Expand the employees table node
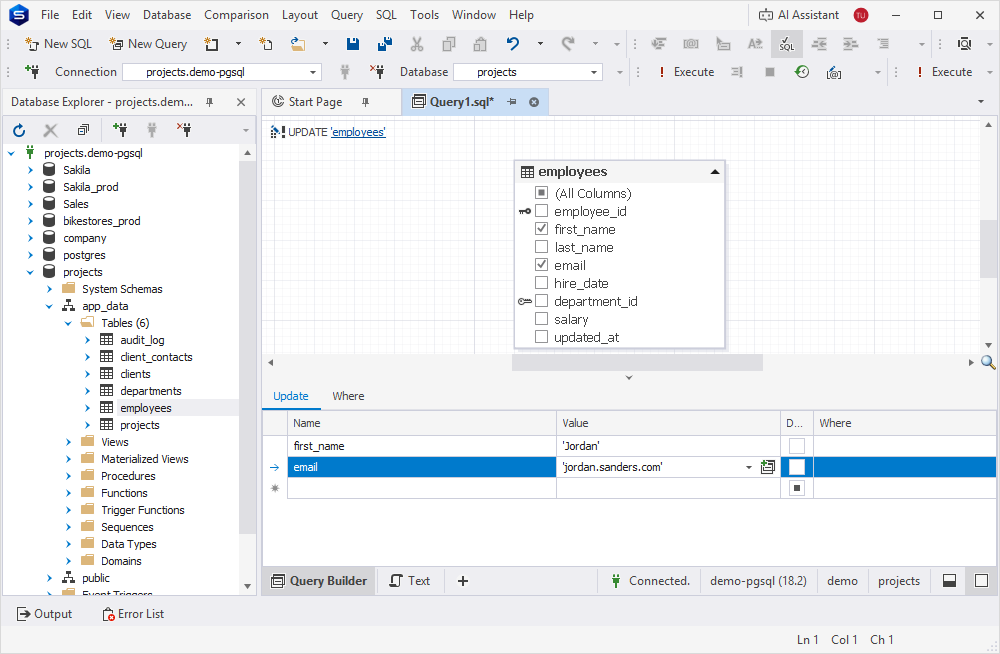The image size is (1000, 654). tap(87, 408)
